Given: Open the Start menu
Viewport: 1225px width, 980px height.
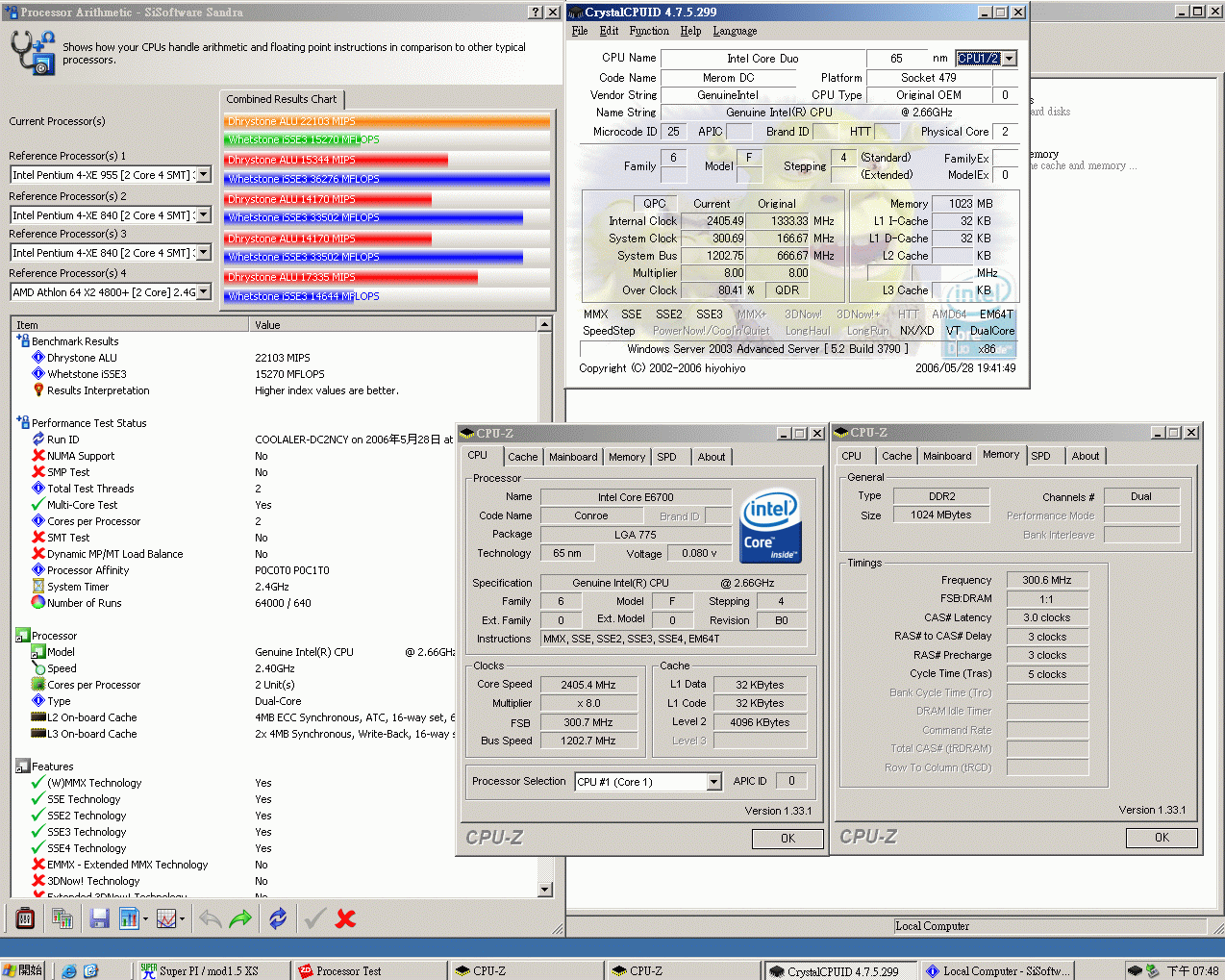Looking at the screenshot, I should click(x=23, y=970).
